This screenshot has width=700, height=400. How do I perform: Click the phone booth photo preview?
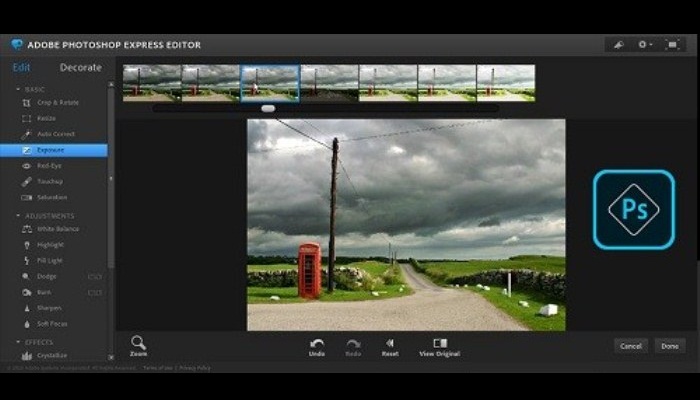[x=406, y=225]
